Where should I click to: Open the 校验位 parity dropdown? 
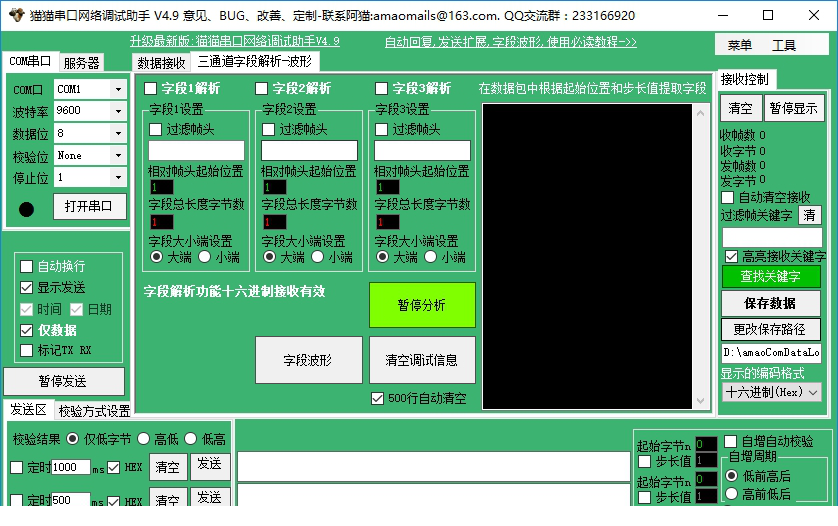pos(118,156)
